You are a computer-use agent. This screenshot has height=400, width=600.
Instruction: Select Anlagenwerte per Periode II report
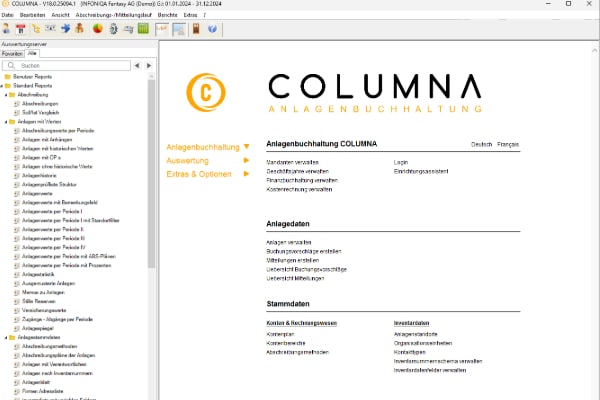click(53, 229)
